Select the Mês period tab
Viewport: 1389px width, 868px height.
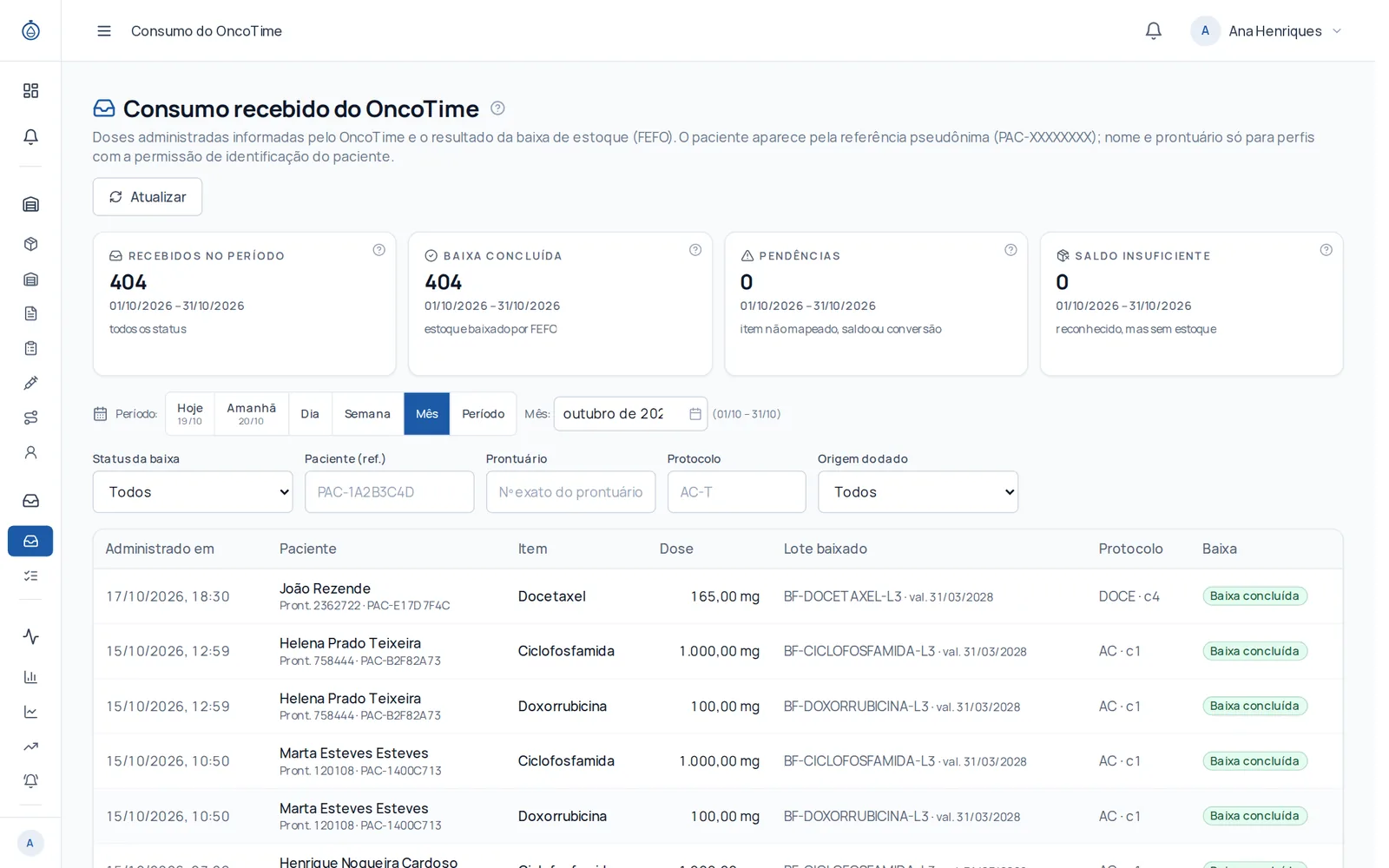click(427, 413)
